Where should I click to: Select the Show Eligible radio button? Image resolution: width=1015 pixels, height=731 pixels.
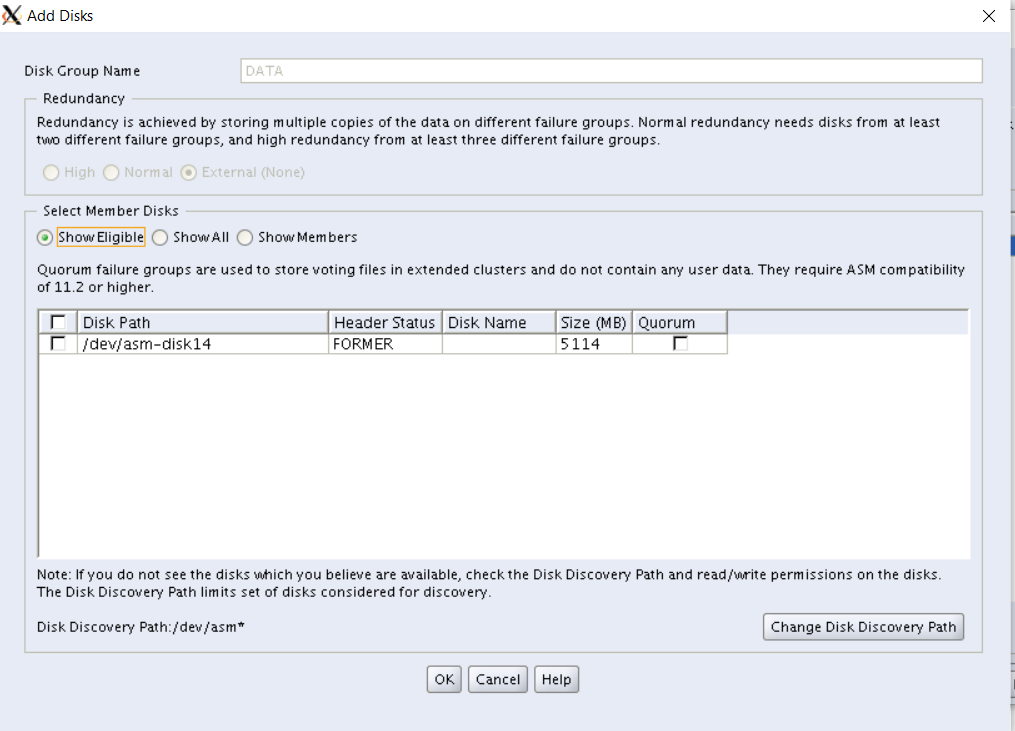(x=45, y=237)
